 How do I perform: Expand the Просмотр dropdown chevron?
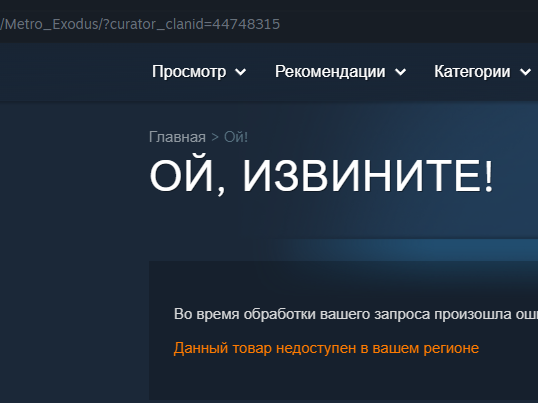(241, 72)
